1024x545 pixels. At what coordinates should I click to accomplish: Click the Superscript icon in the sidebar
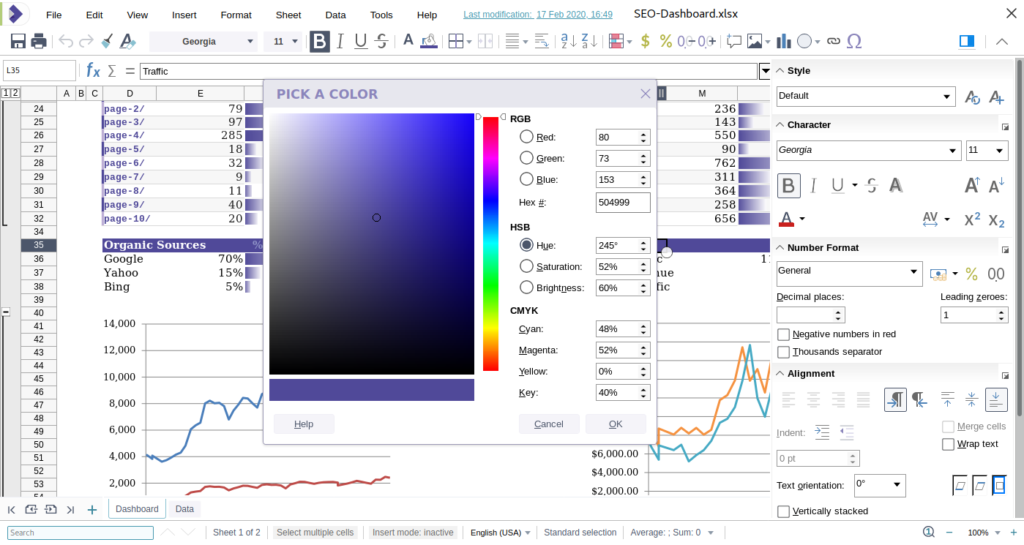[971, 220]
